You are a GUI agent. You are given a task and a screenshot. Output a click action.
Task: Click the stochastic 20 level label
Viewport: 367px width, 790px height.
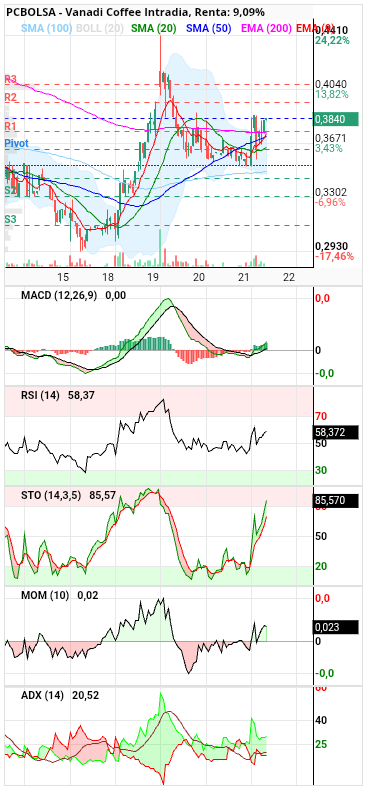click(321, 566)
